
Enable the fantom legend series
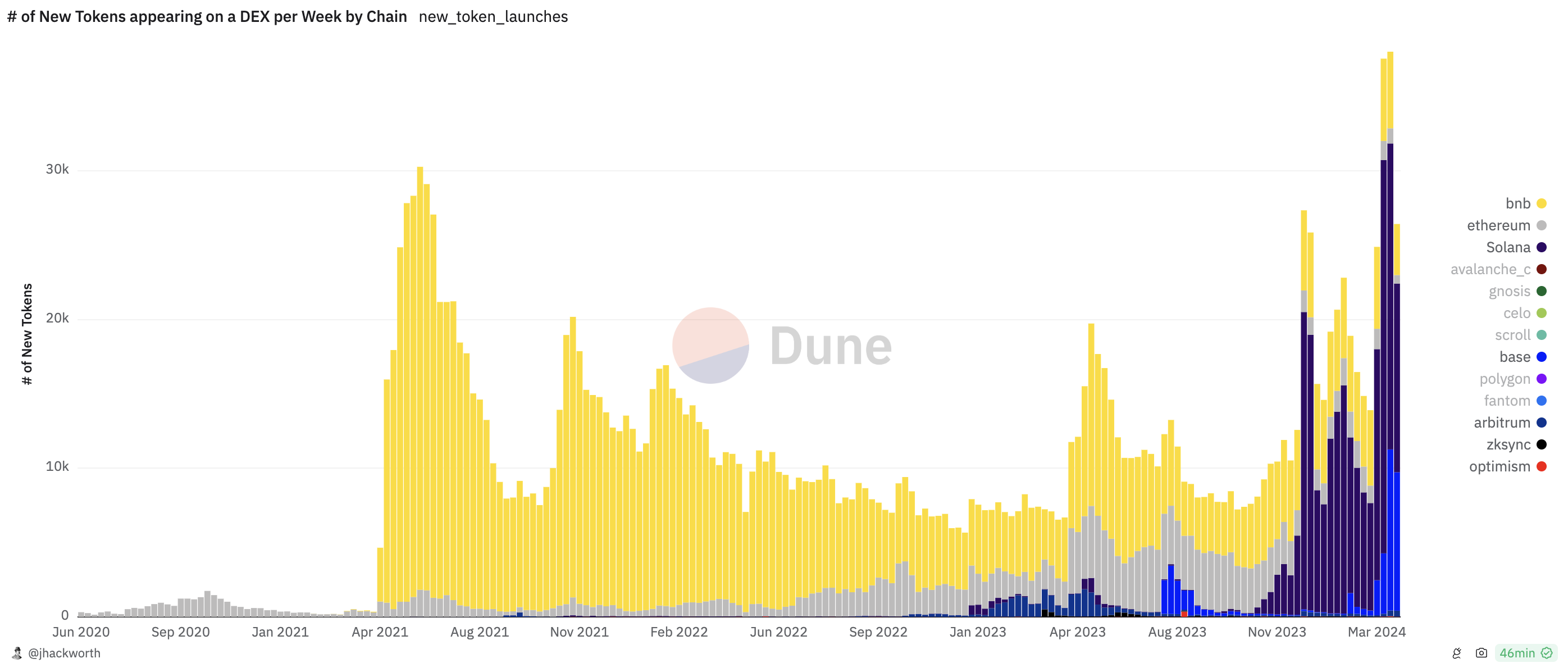(1507, 401)
